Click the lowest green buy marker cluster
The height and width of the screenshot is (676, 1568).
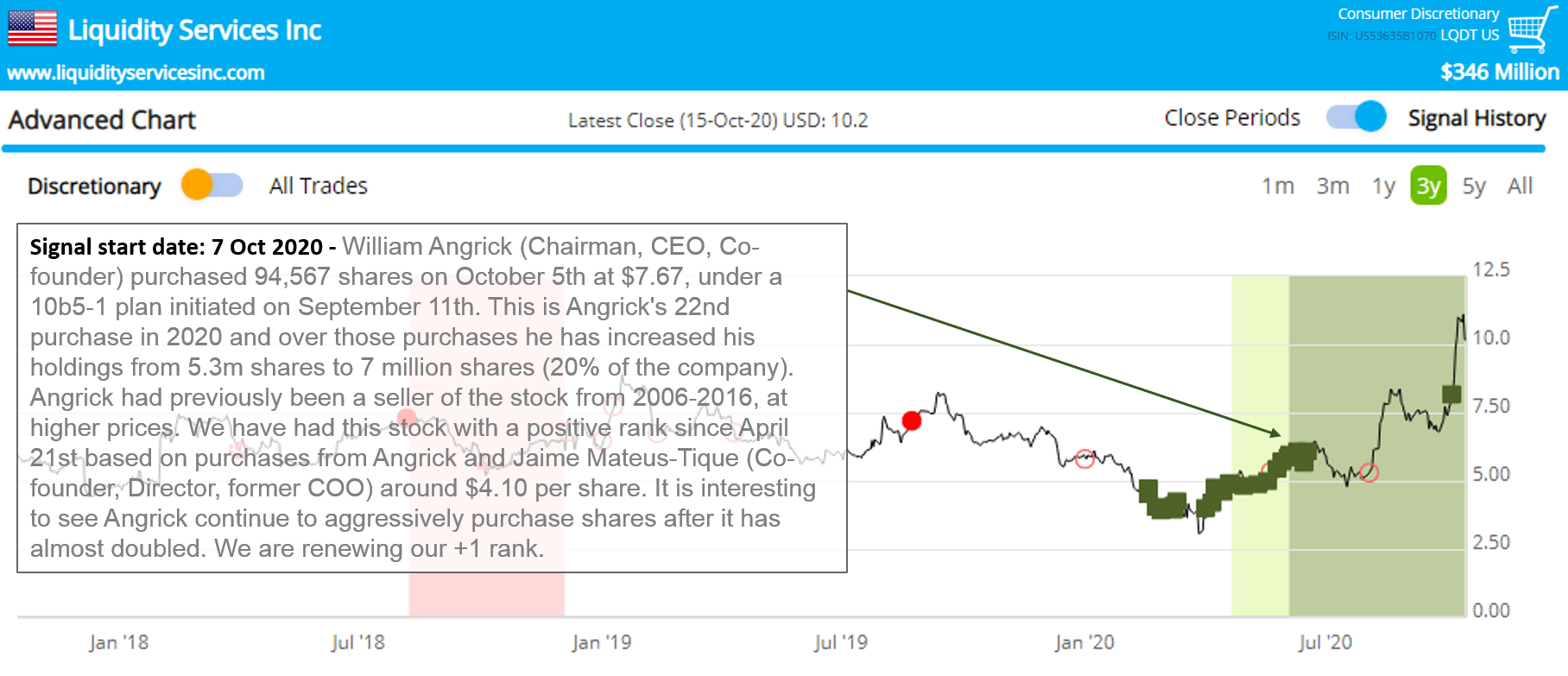pos(1166,504)
